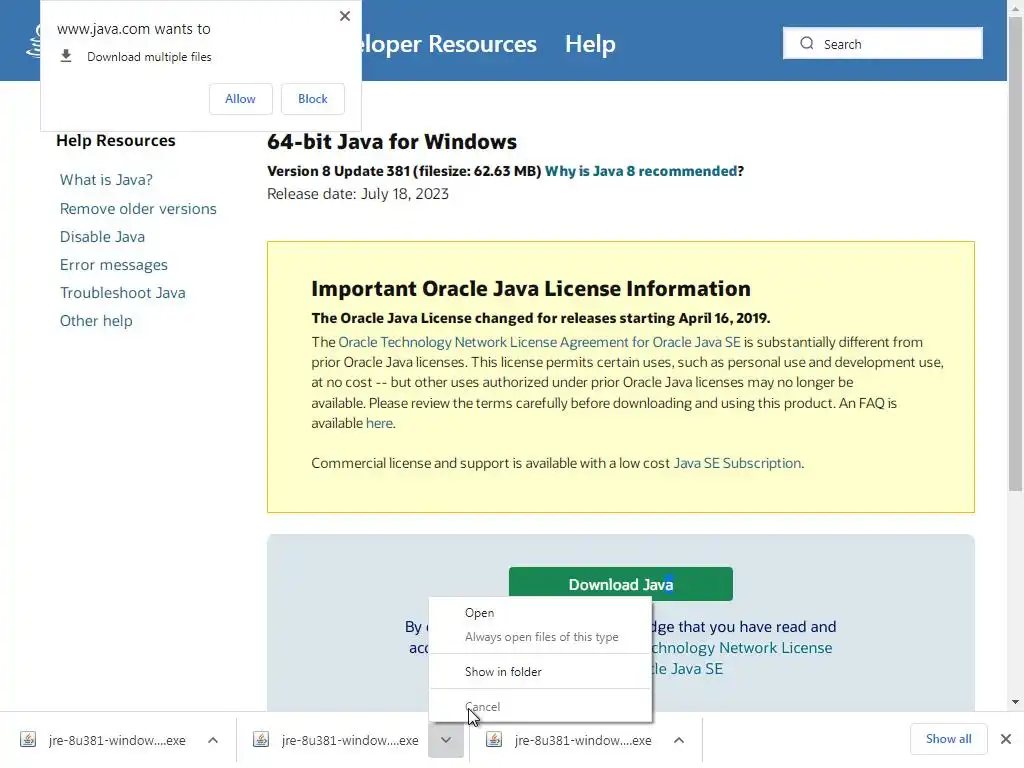
Task: Click 'Important Oracle Java License Information' heading
Action: [x=531, y=289]
